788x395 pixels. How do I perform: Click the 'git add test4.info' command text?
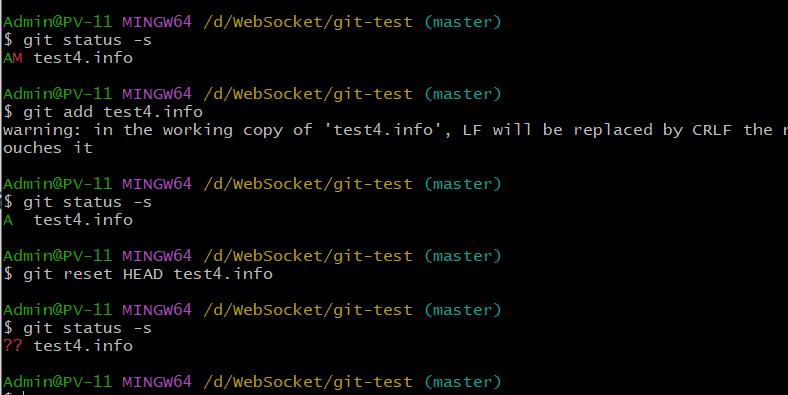tap(113, 112)
